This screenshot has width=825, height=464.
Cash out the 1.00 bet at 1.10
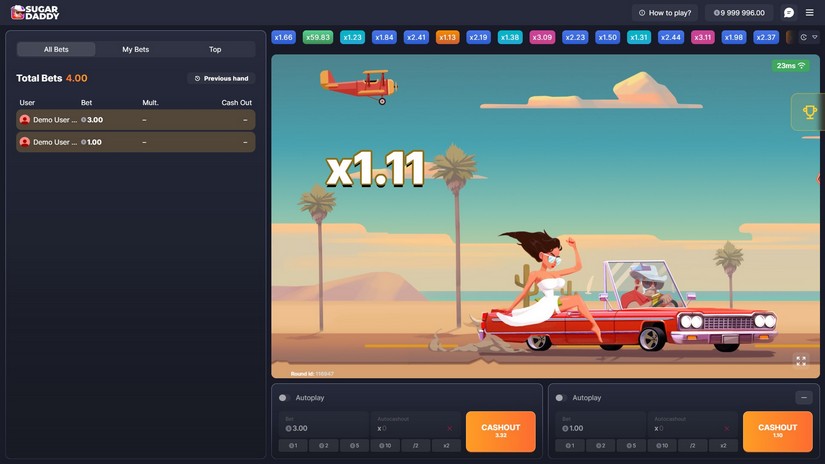[777, 431]
